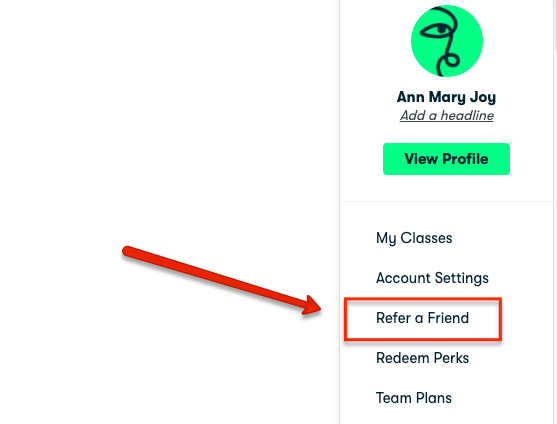The height and width of the screenshot is (424, 557).
Task: Choose Team Plans in the menu
Action: [x=414, y=398]
